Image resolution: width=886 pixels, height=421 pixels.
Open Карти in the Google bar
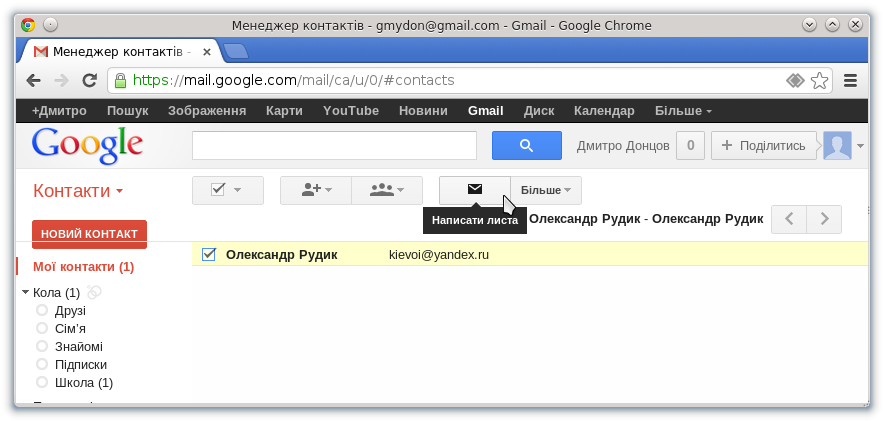coord(284,111)
